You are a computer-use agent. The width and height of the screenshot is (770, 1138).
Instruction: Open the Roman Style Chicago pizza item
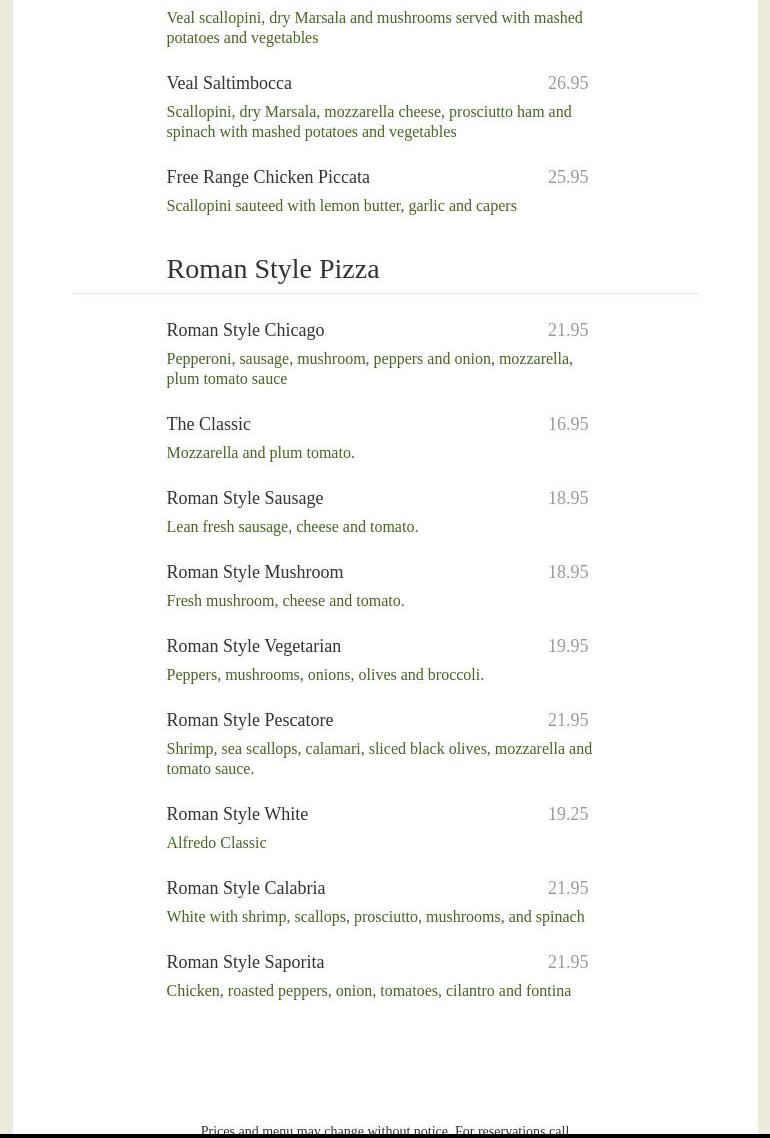pos(245,330)
